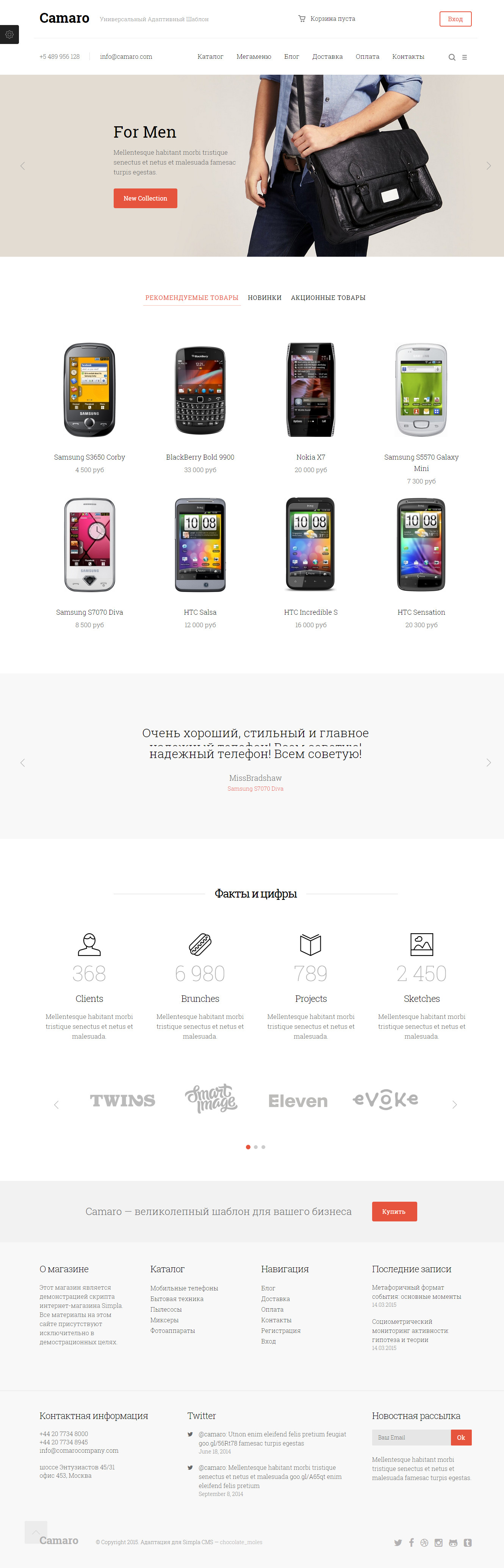Click the Instagram icon in footer
Viewport: 504px width, 1568px height.
click(438, 1543)
